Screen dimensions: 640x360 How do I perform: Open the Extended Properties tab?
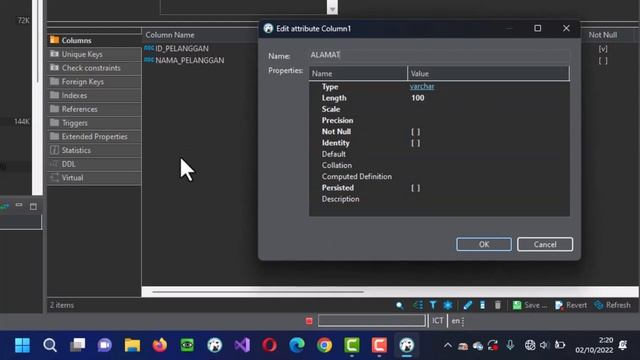pos(94,137)
